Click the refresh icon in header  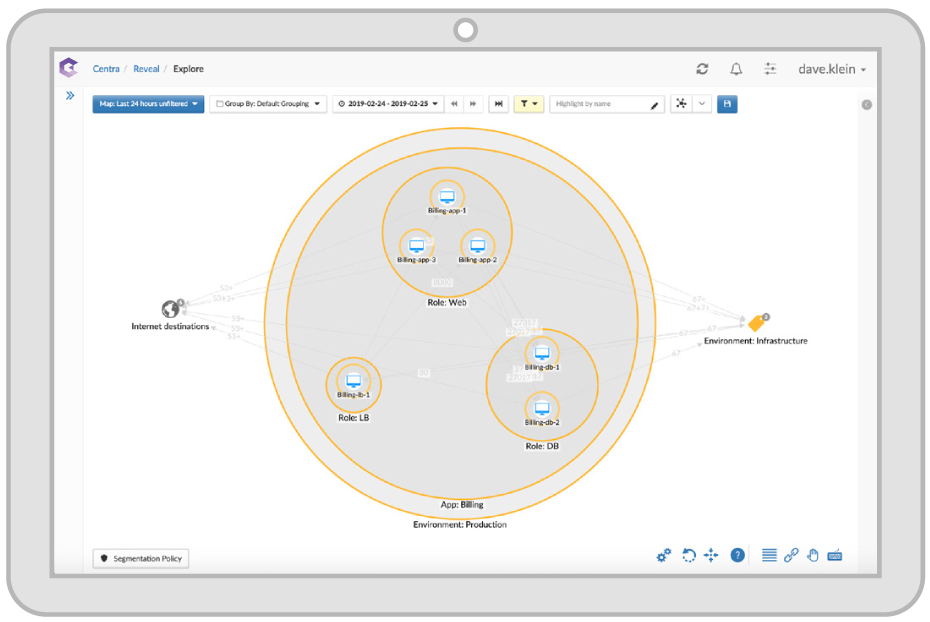pyautogui.click(x=702, y=69)
